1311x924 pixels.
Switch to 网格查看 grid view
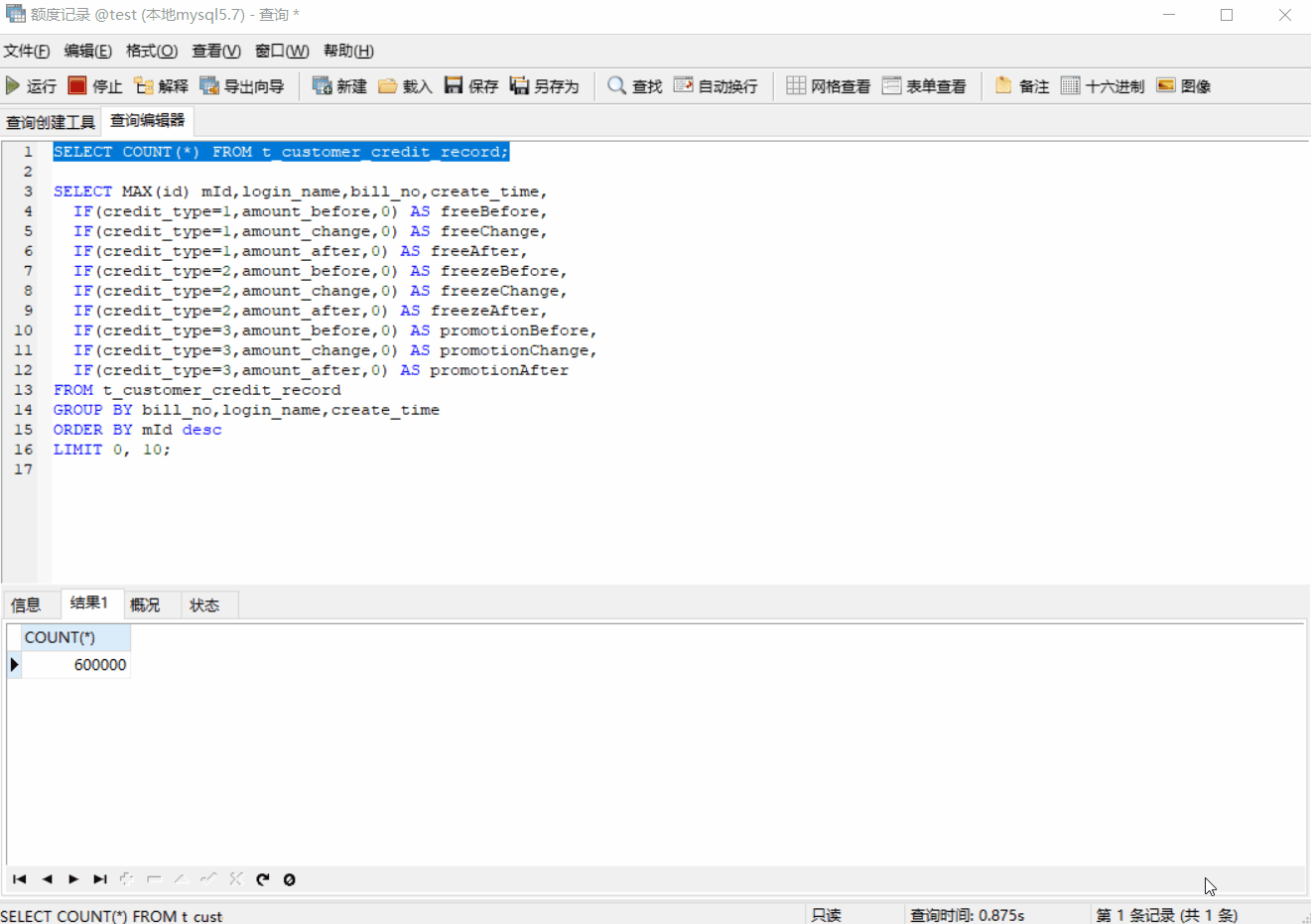[829, 86]
